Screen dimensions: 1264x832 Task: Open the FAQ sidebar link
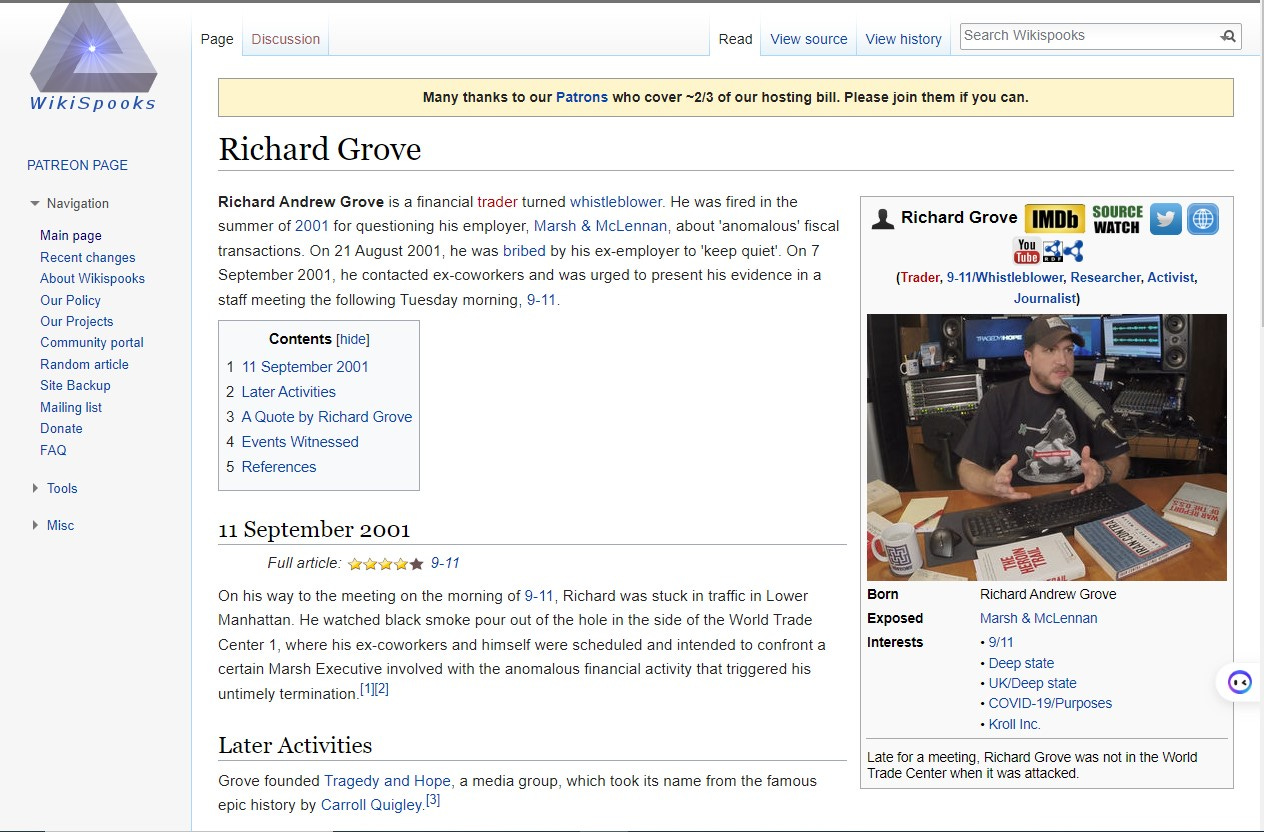tap(53, 450)
